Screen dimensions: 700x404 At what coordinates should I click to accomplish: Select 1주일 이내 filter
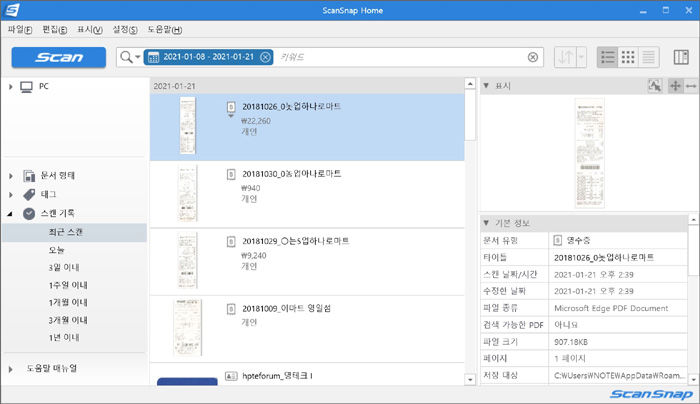tap(68, 285)
